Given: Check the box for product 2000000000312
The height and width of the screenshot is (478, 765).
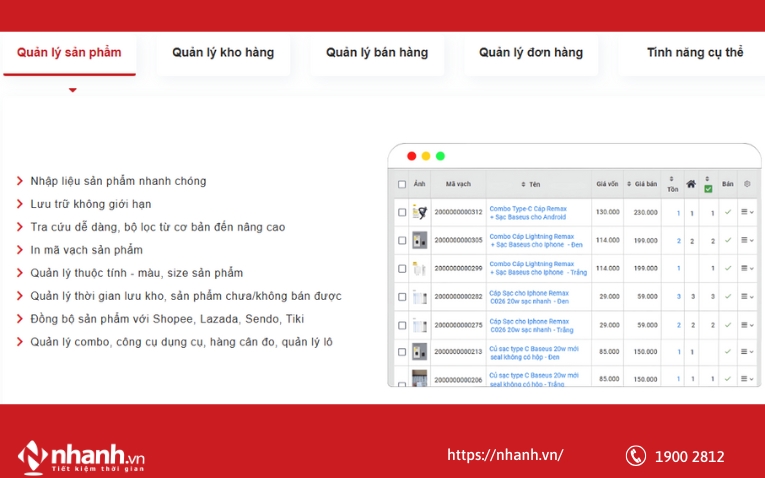Looking at the screenshot, I should coord(402,212).
